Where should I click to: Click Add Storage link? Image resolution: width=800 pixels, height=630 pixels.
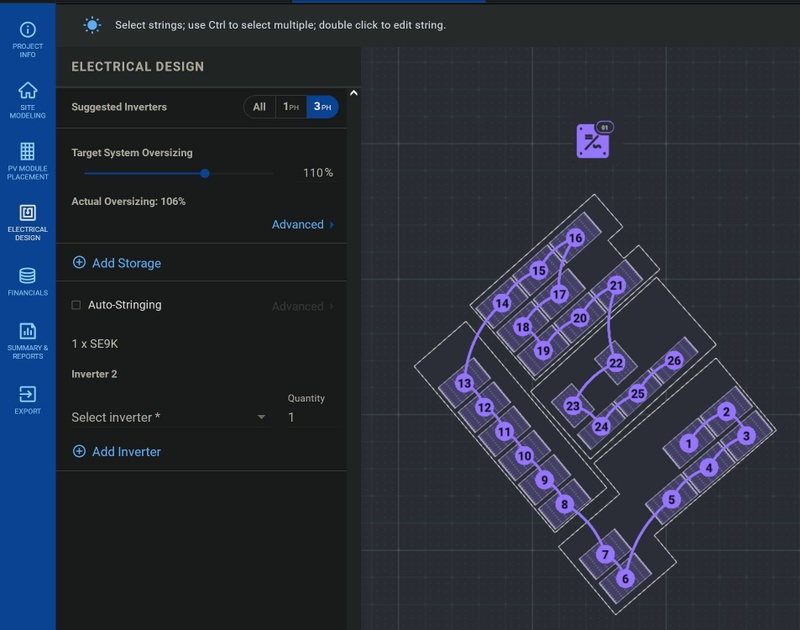(127, 263)
